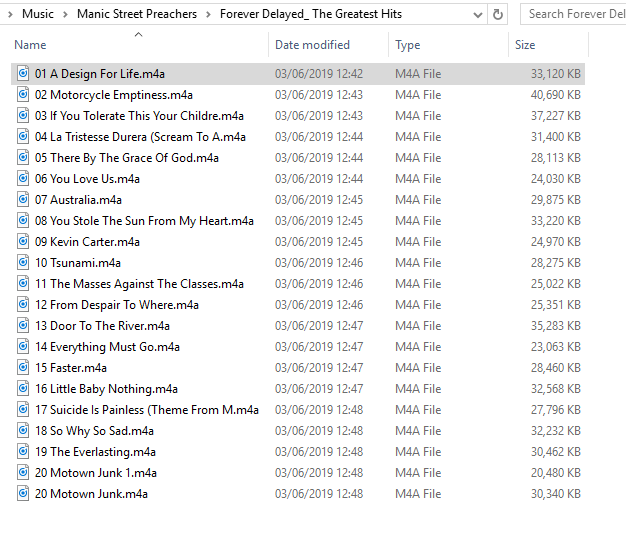
Task: Click size value 37,227 KB
Action: click(555, 116)
